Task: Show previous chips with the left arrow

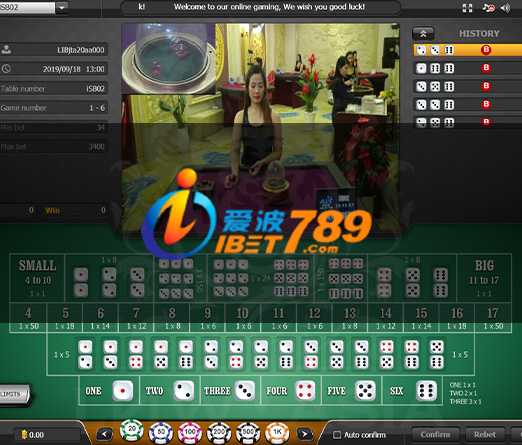Action: 105,434
